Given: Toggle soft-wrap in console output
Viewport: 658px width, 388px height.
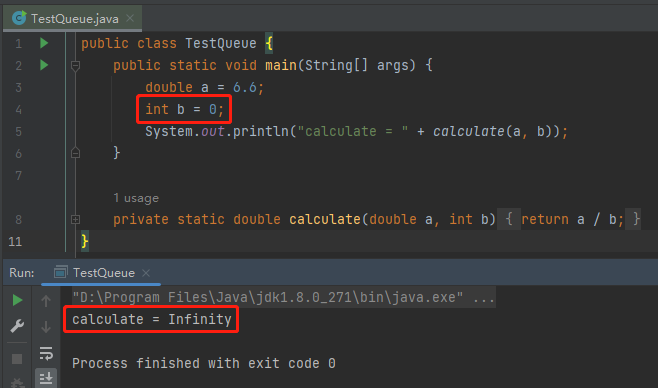Looking at the screenshot, I should (46, 353).
